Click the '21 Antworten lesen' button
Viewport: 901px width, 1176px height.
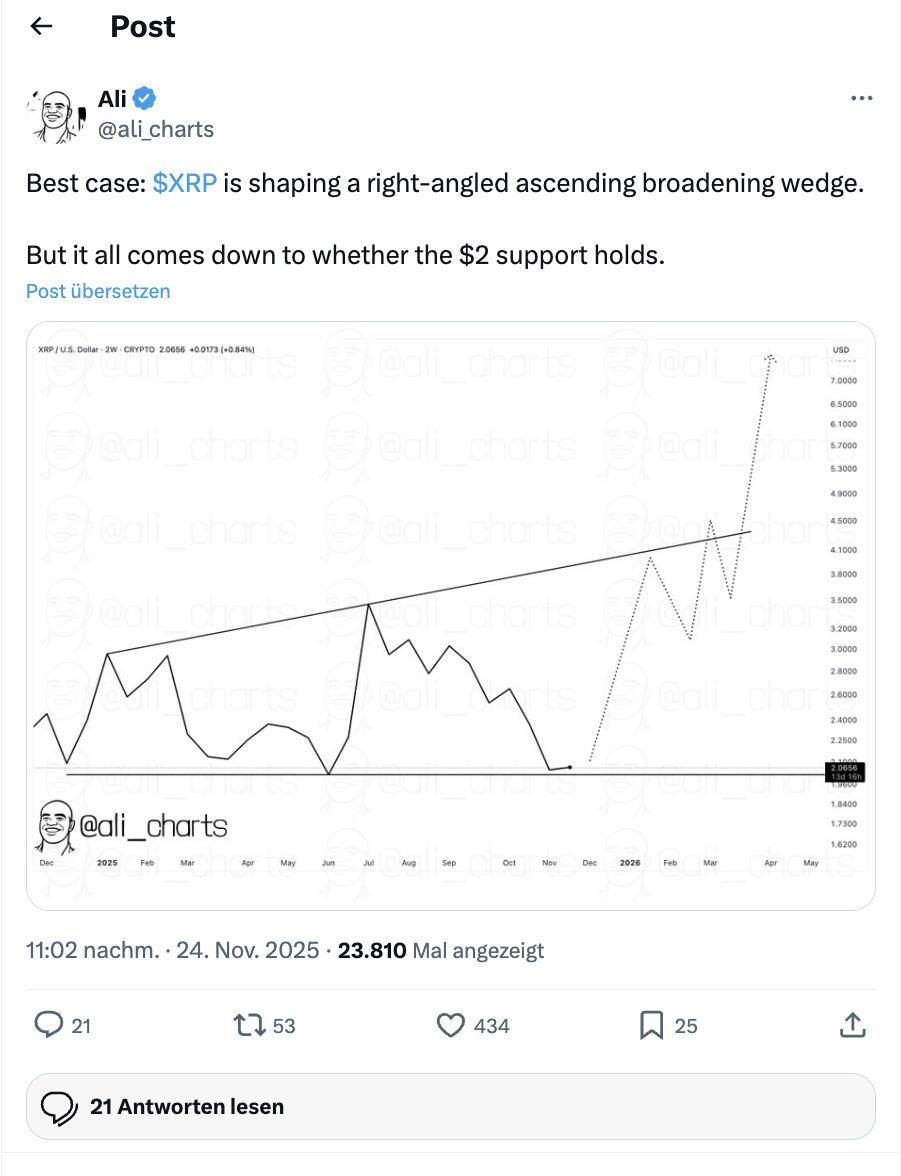450,1106
